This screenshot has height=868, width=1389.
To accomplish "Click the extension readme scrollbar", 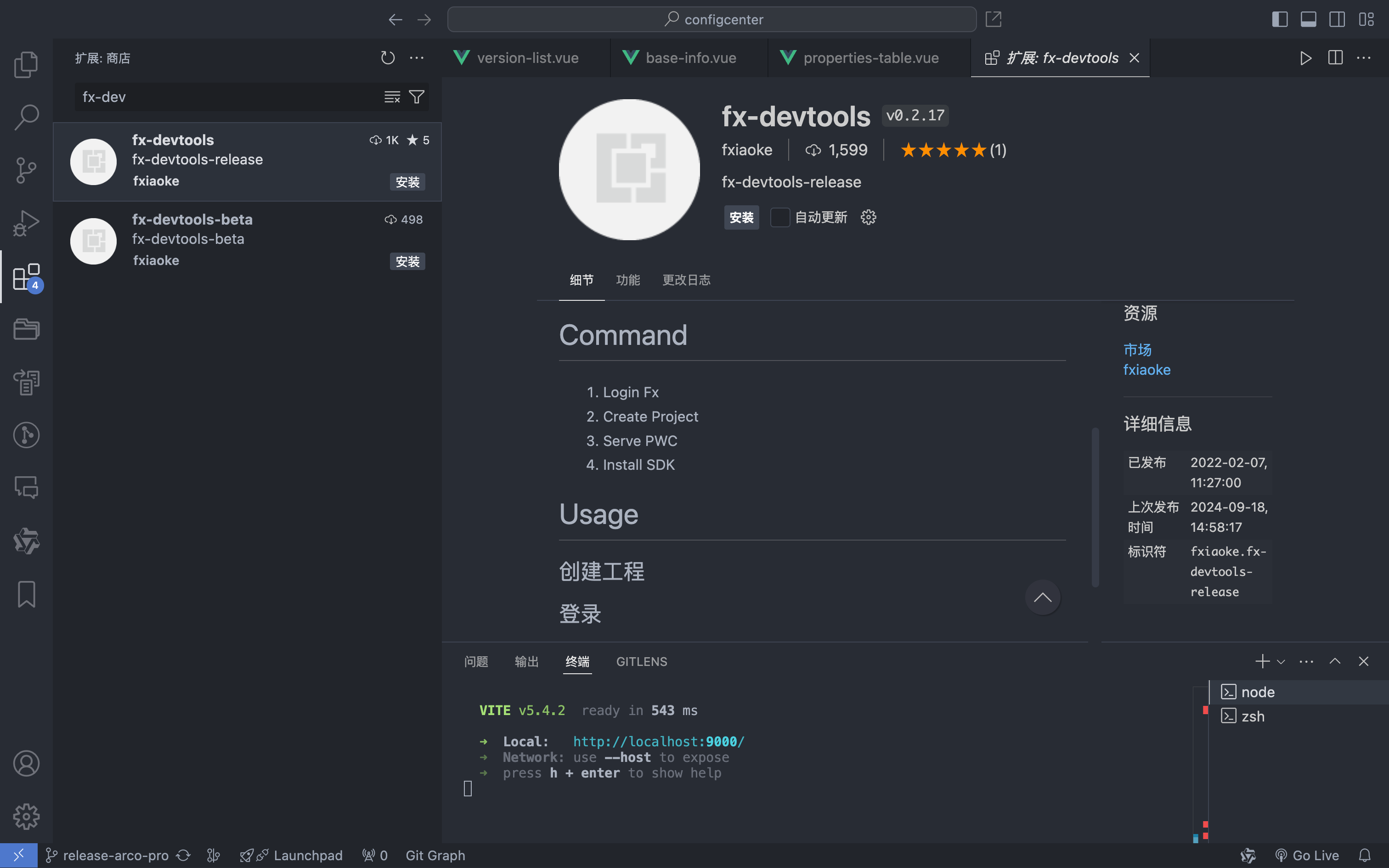I will [1095, 507].
